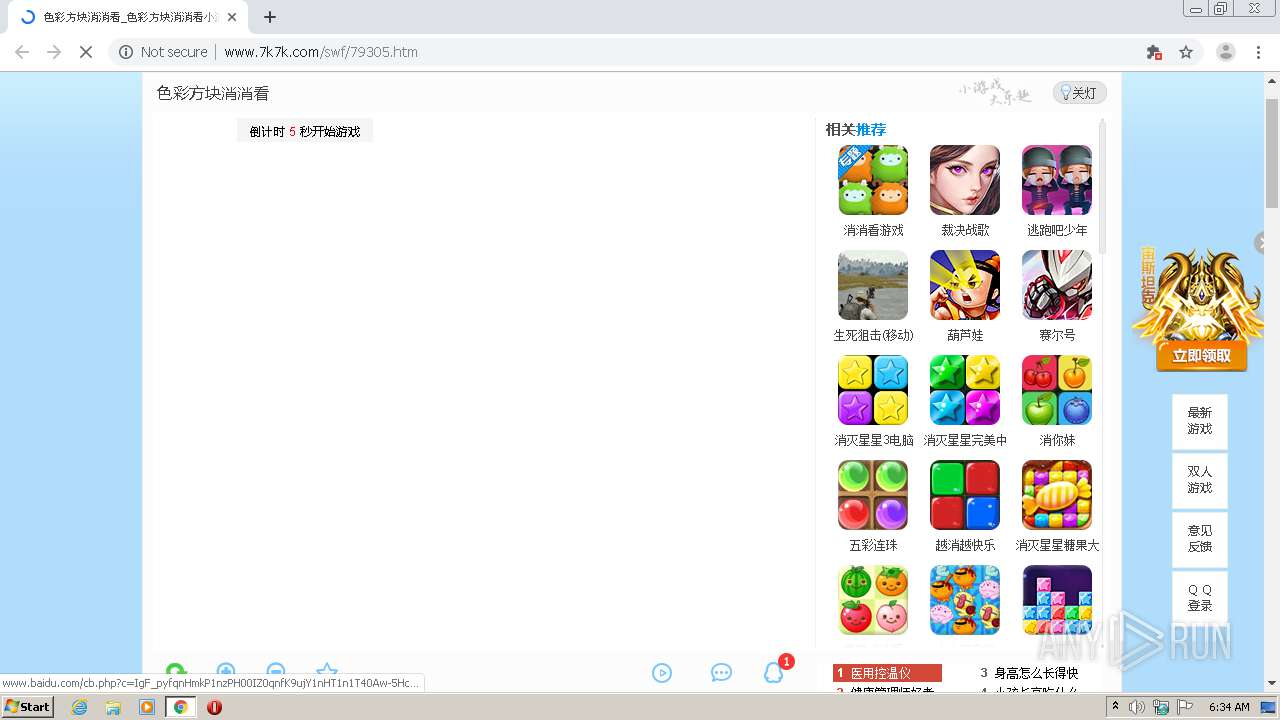Open file explorer folder in taskbar
1280x720 pixels.
click(x=113, y=706)
